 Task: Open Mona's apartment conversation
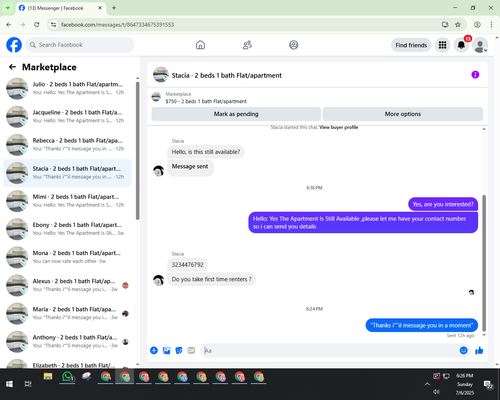click(67, 257)
